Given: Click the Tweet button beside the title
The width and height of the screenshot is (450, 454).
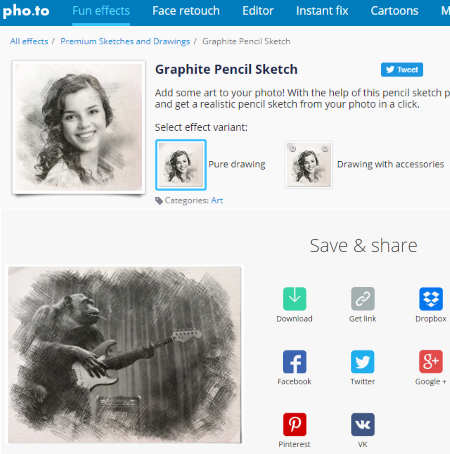Looking at the screenshot, I should coord(402,70).
